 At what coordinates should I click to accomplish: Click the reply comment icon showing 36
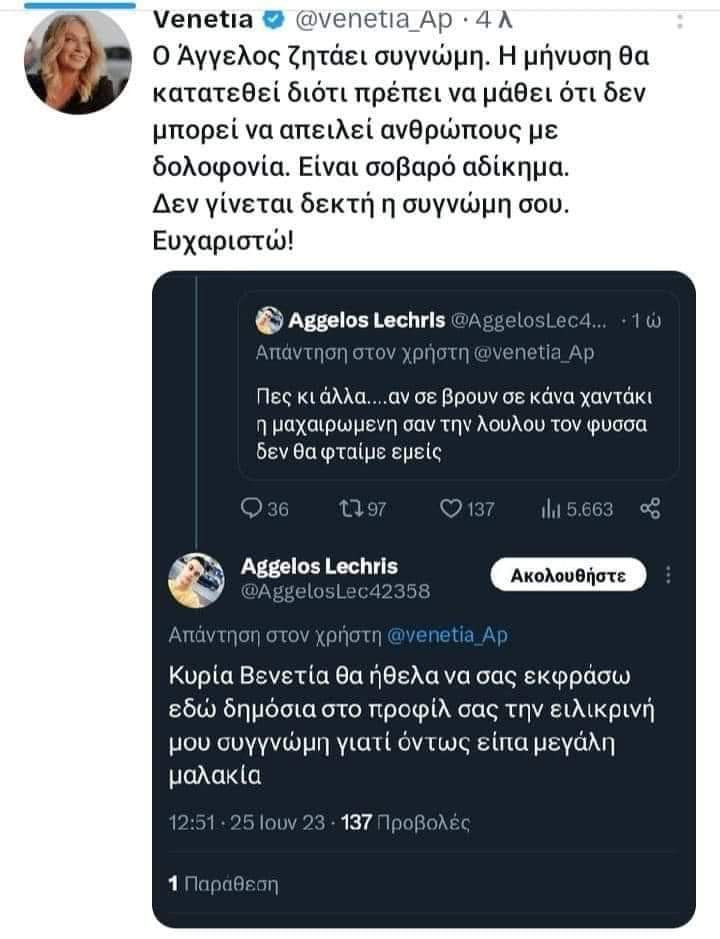point(253,509)
